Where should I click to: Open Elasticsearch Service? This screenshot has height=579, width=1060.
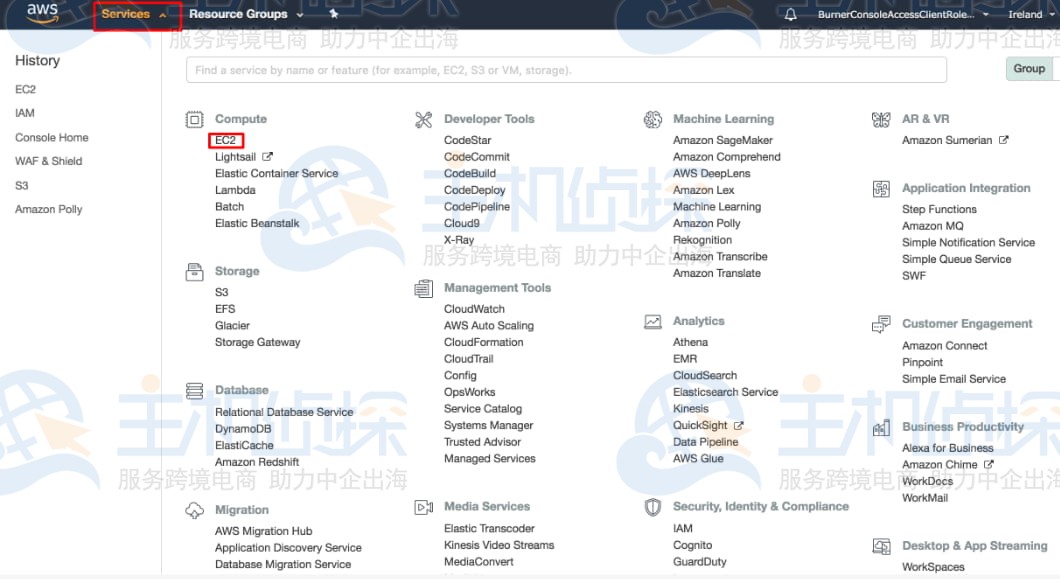(x=725, y=392)
